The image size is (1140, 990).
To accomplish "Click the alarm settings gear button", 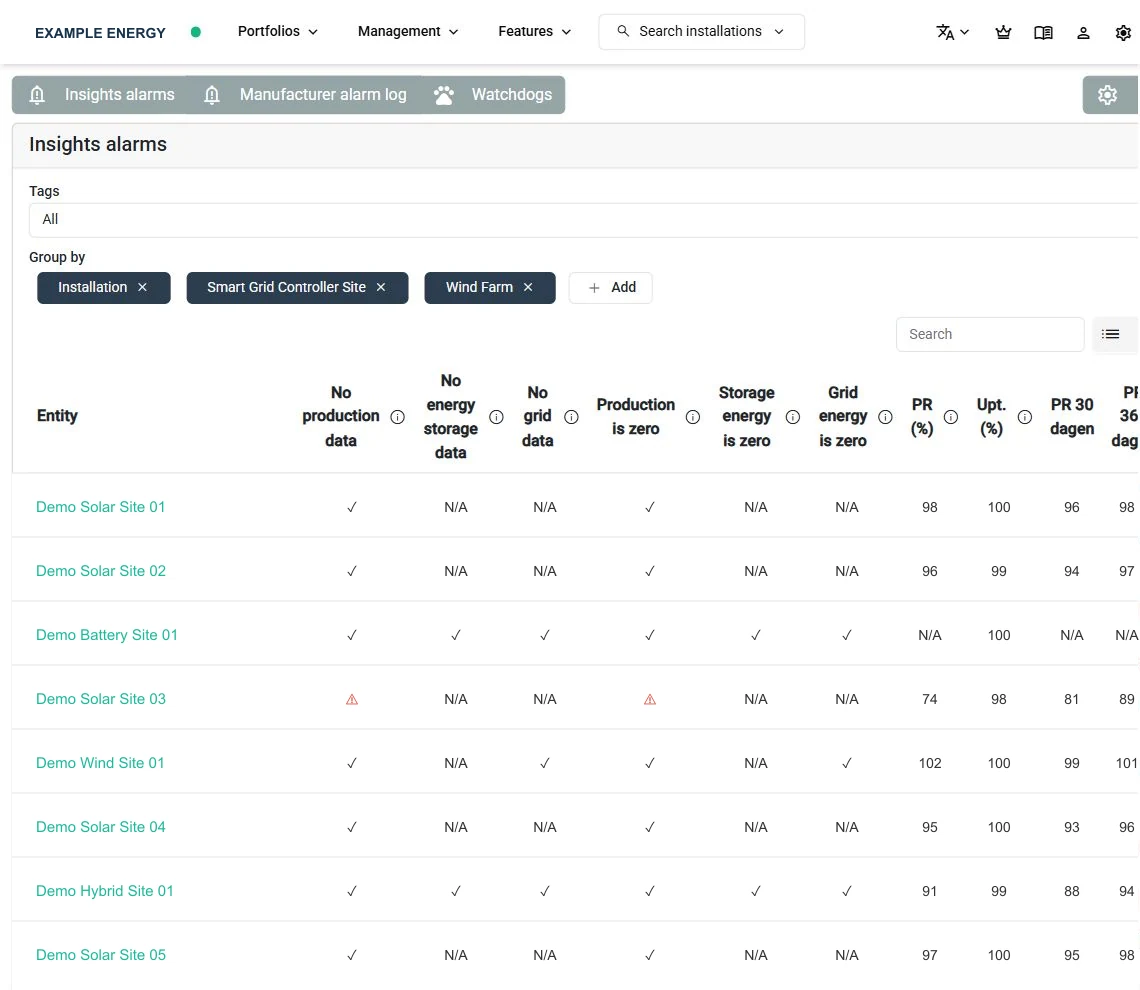I will (x=1107, y=95).
